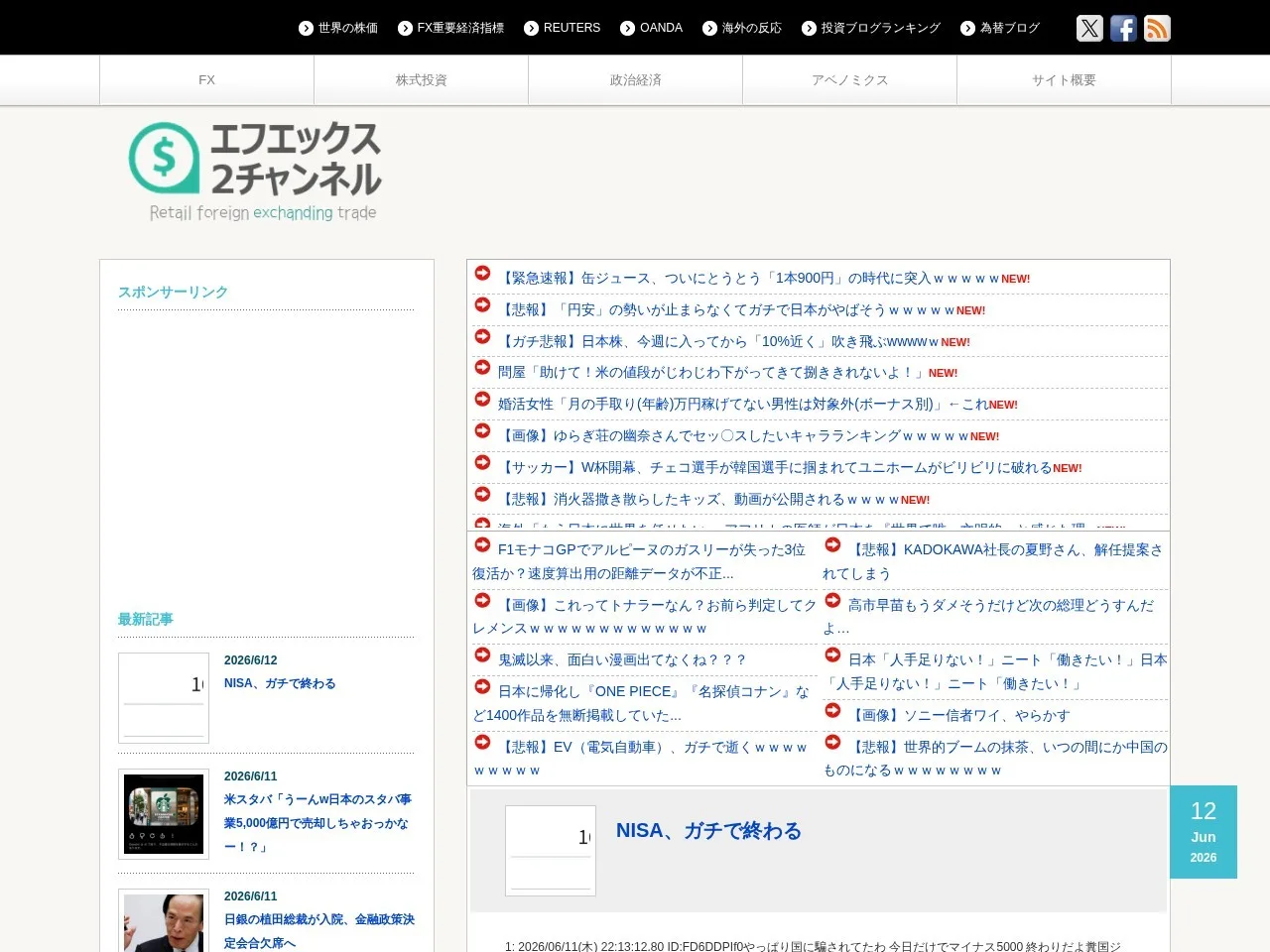Open sidebar link 米スタバ 日本のスタバ事業
This screenshot has height=952, width=1270.
[x=317, y=823]
